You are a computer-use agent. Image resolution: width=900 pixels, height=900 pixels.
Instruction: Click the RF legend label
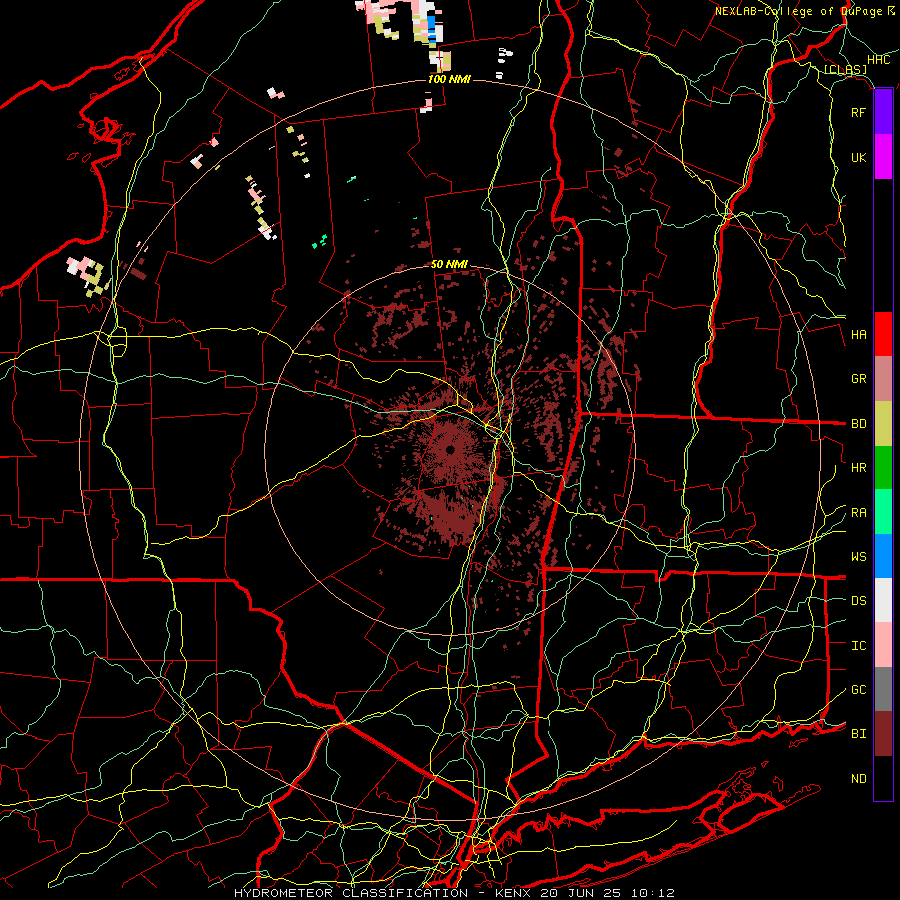click(x=858, y=112)
